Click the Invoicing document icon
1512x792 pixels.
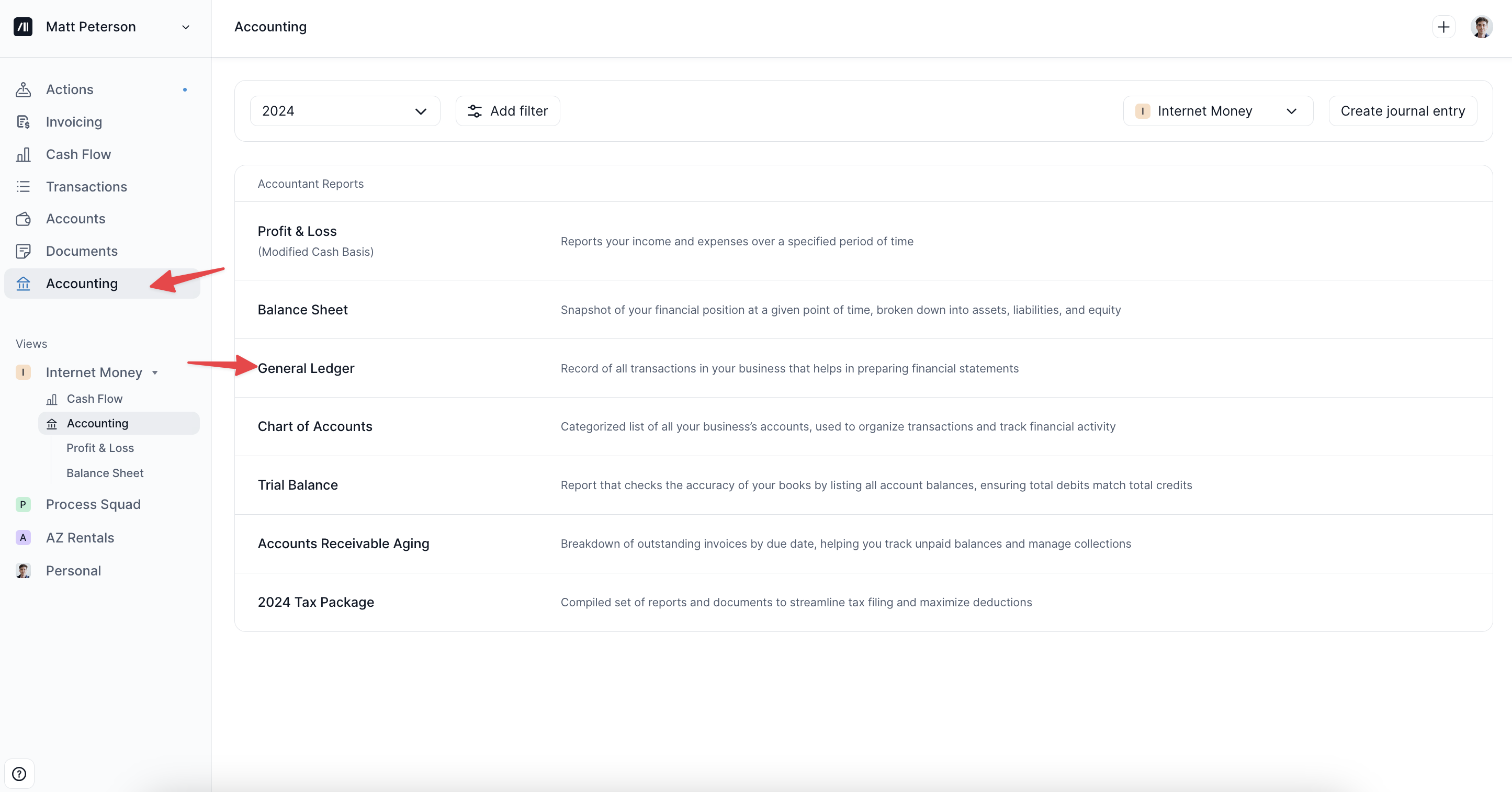tap(24, 121)
